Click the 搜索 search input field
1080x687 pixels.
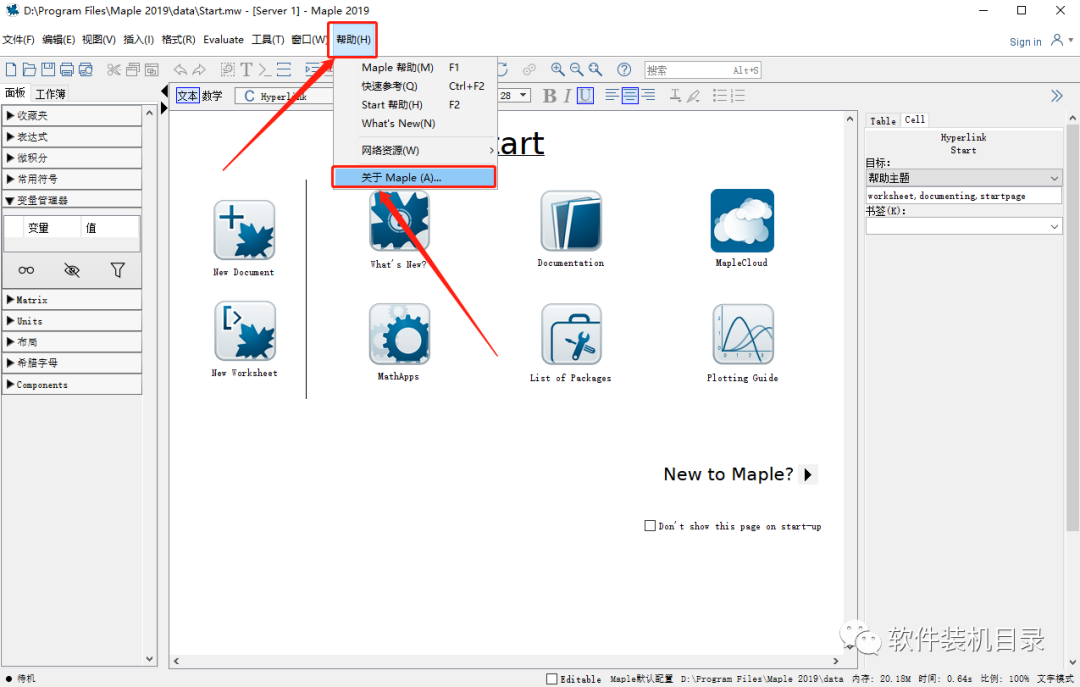[x=702, y=70]
